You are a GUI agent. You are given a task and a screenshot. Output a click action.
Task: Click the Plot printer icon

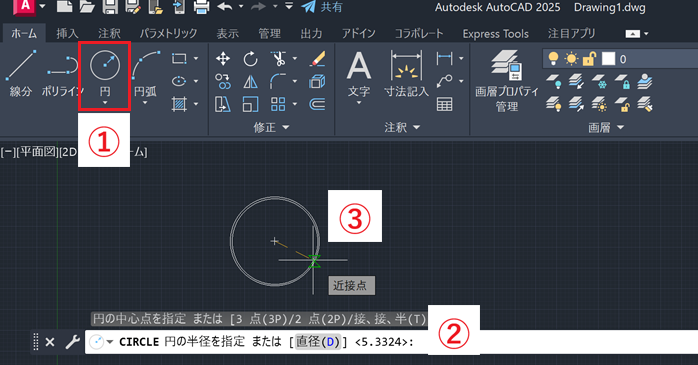click(x=202, y=6)
